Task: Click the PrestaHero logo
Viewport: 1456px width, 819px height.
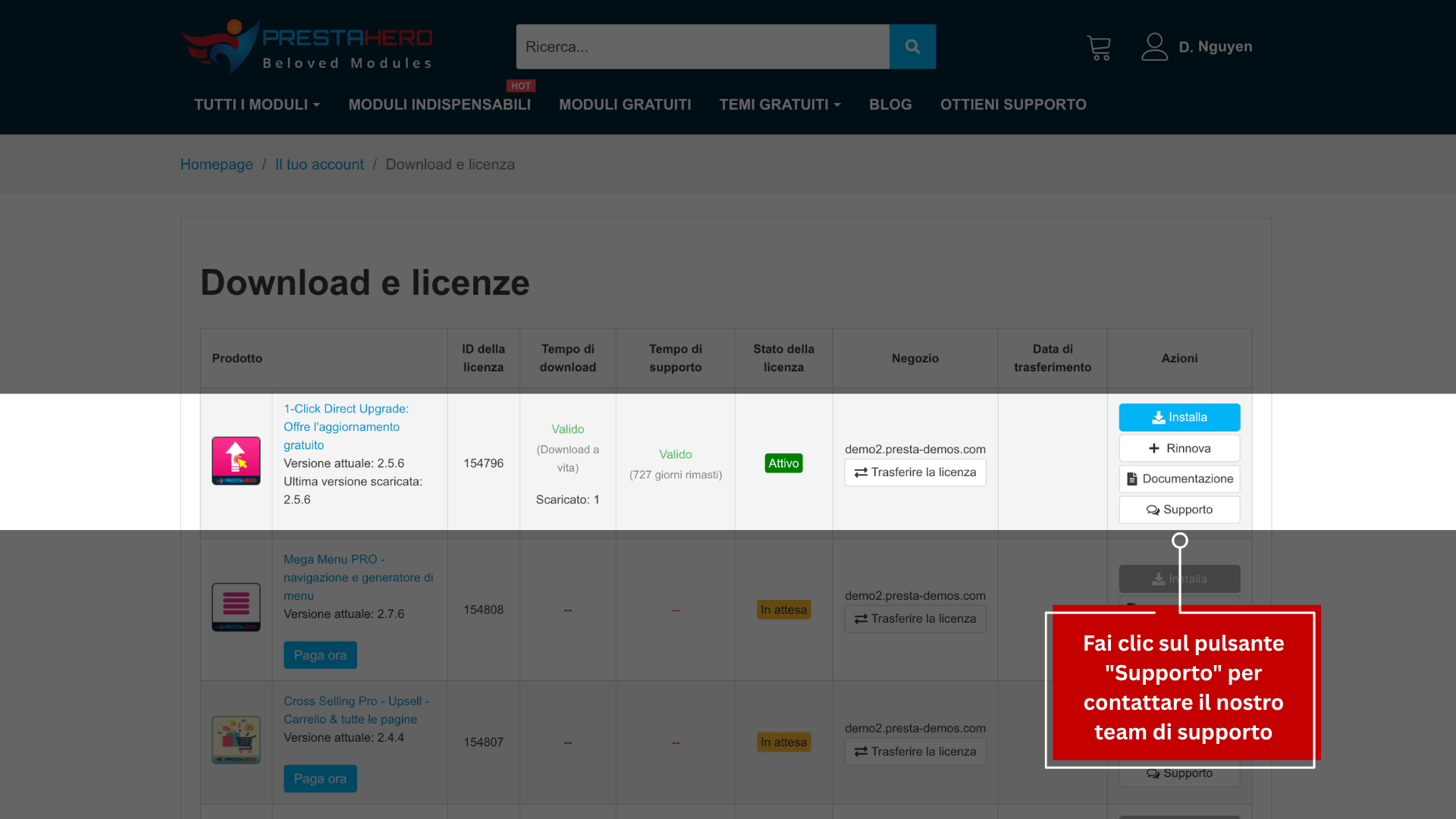Action: 306,47
